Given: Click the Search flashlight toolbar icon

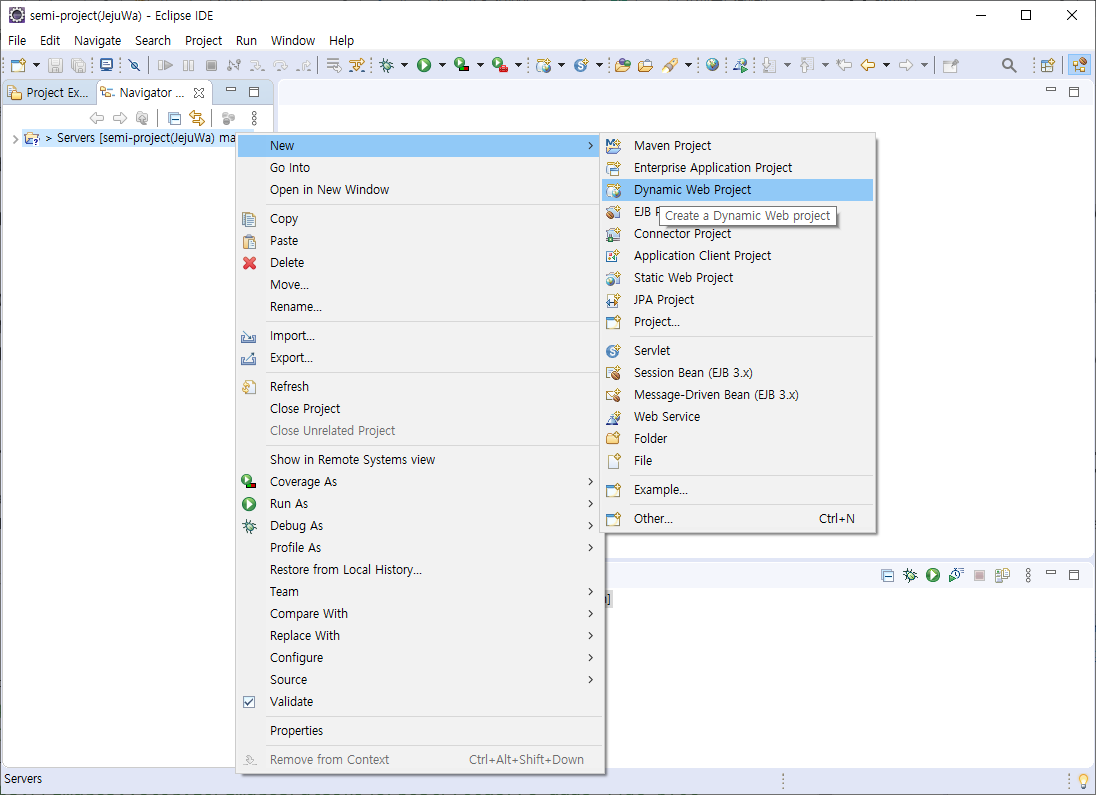Looking at the screenshot, I should coord(670,65).
